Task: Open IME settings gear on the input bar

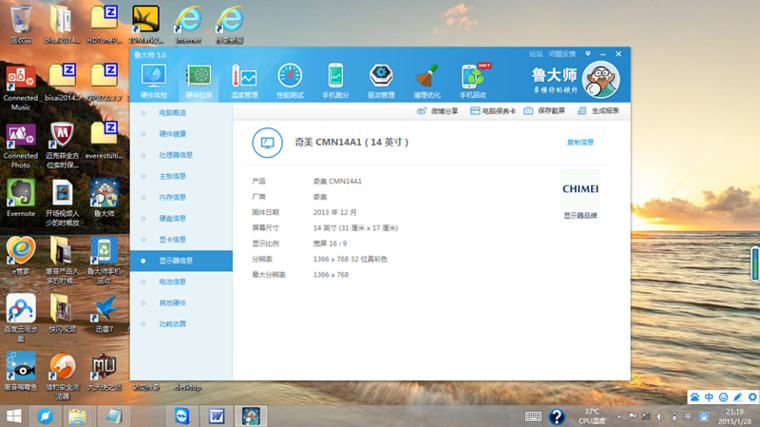Action: (x=752, y=397)
